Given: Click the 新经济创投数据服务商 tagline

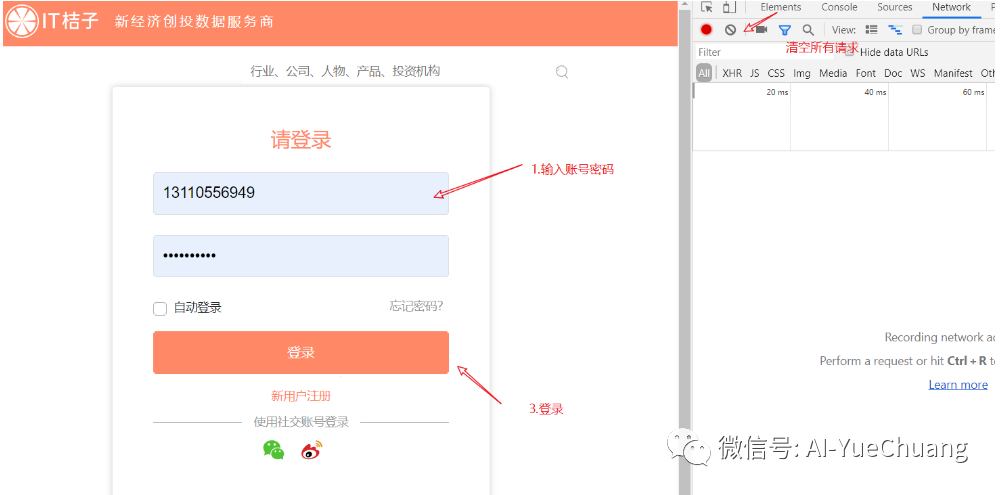Looking at the screenshot, I should click(194, 21).
